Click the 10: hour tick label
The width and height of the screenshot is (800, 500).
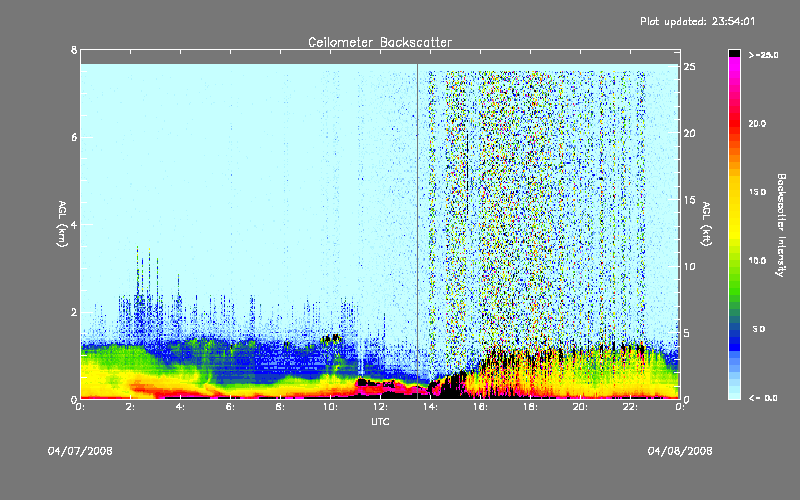(330, 407)
